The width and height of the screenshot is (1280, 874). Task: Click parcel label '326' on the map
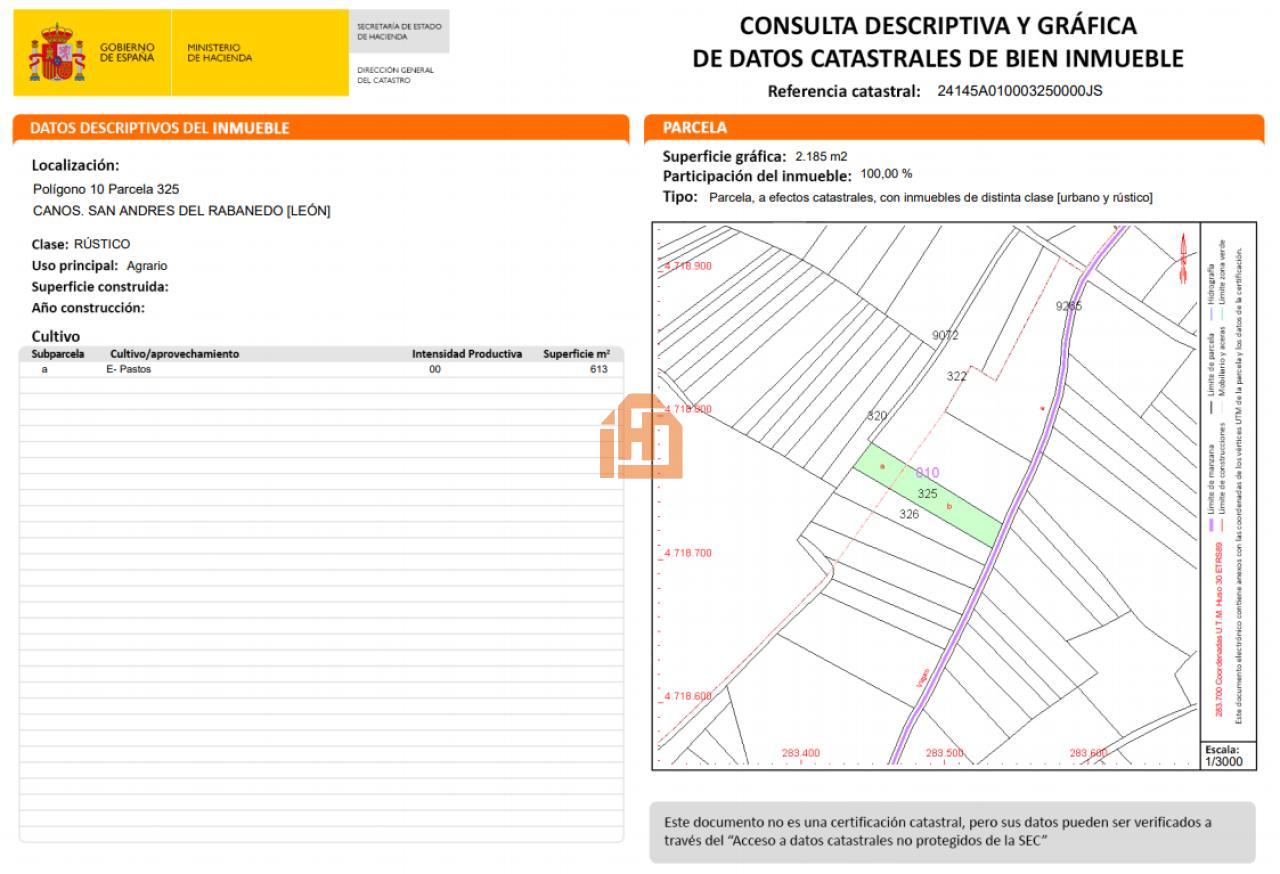(x=909, y=514)
